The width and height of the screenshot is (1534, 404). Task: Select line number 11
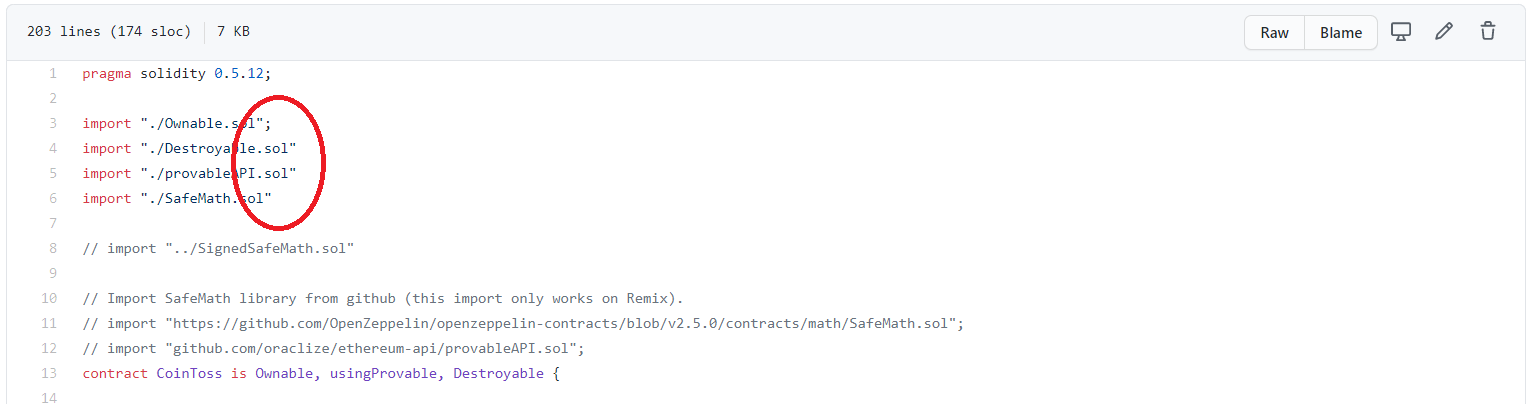tap(49, 323)
